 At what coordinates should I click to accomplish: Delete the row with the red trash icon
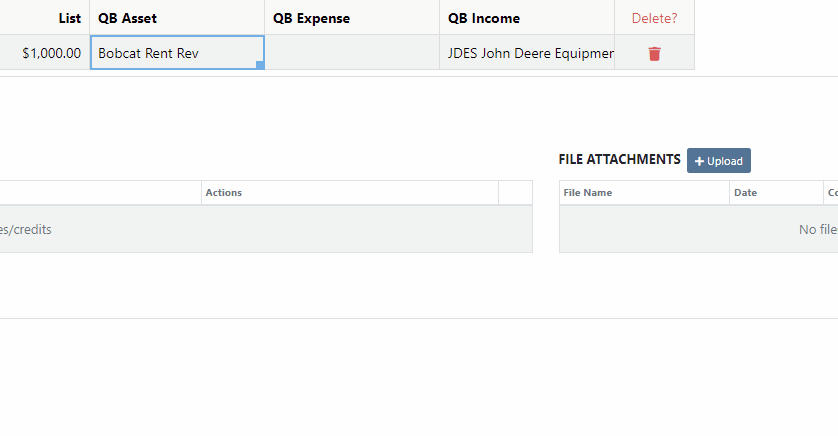654,53
